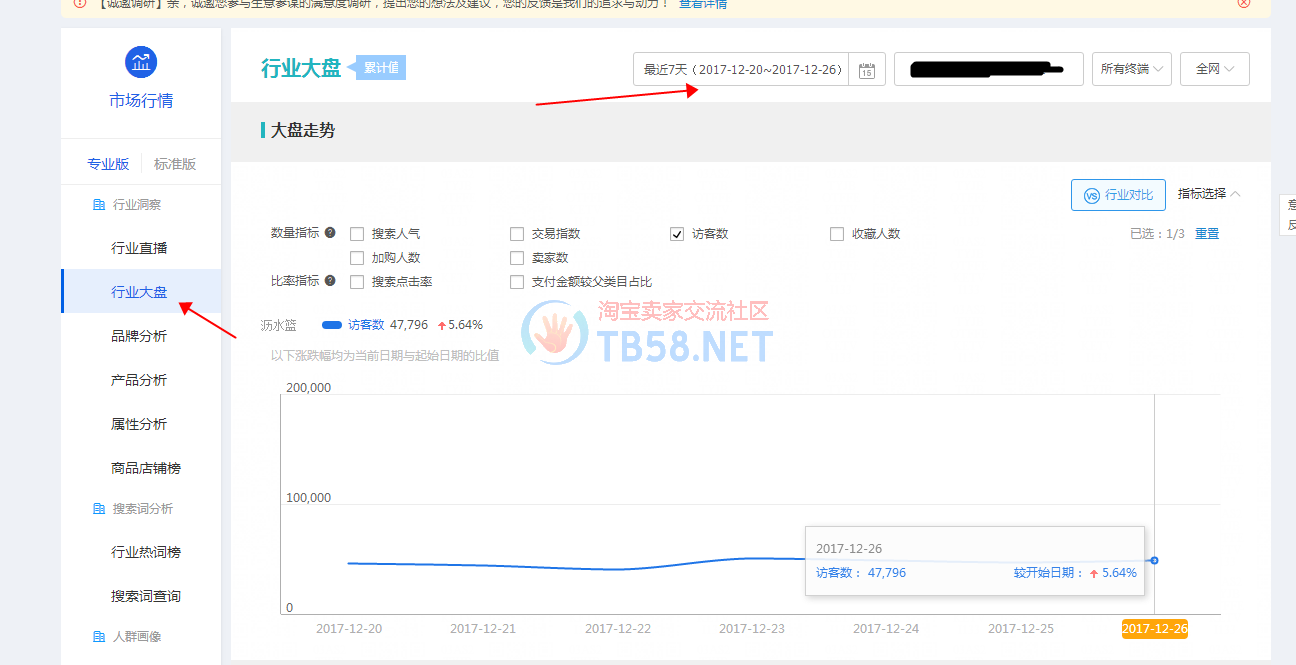This screenshot has width=1296, height=665.
Task: Click the 行业洞察 section icon
Action: point(98,205)
